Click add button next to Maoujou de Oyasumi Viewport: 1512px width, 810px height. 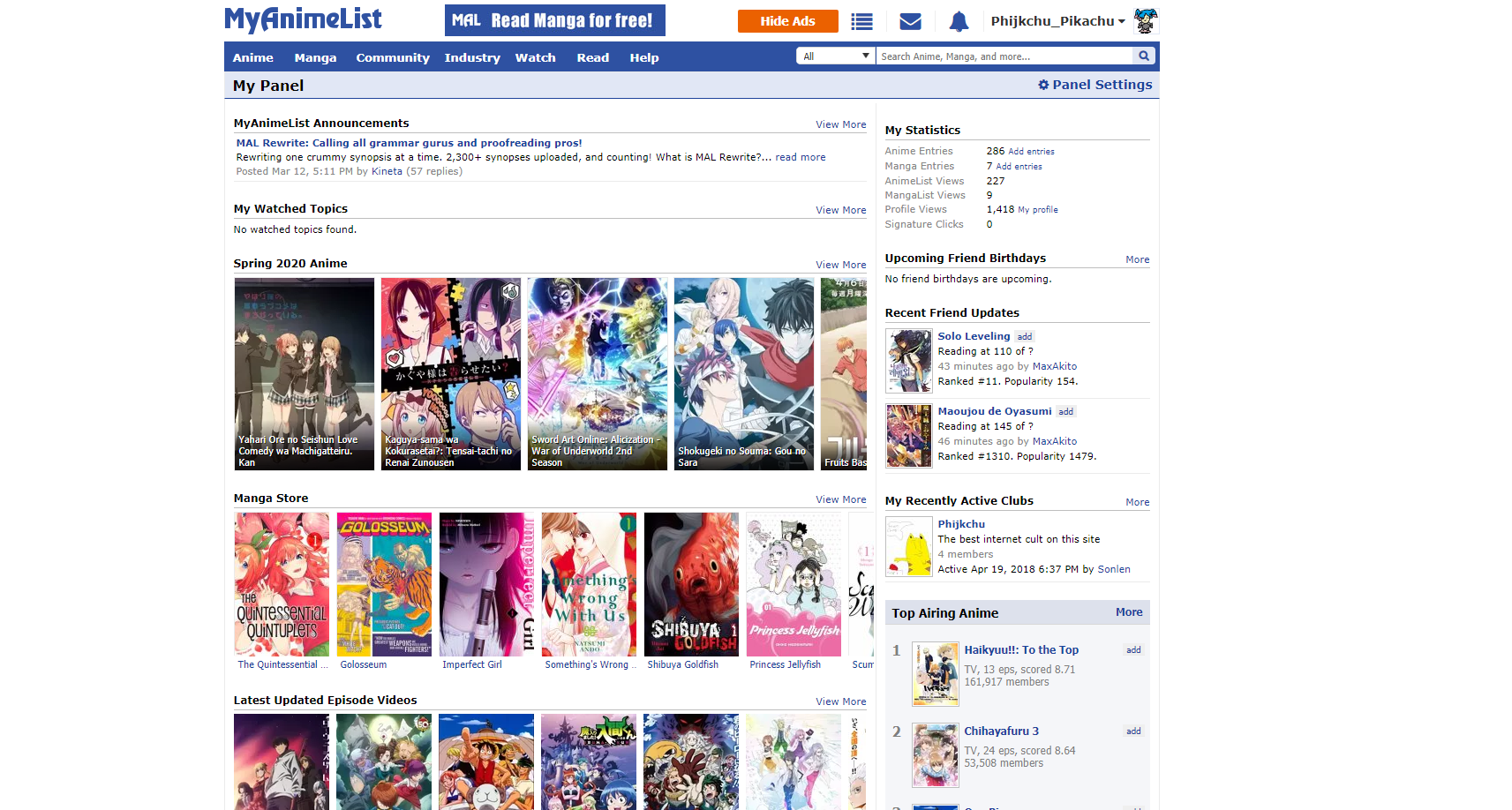1066,412
